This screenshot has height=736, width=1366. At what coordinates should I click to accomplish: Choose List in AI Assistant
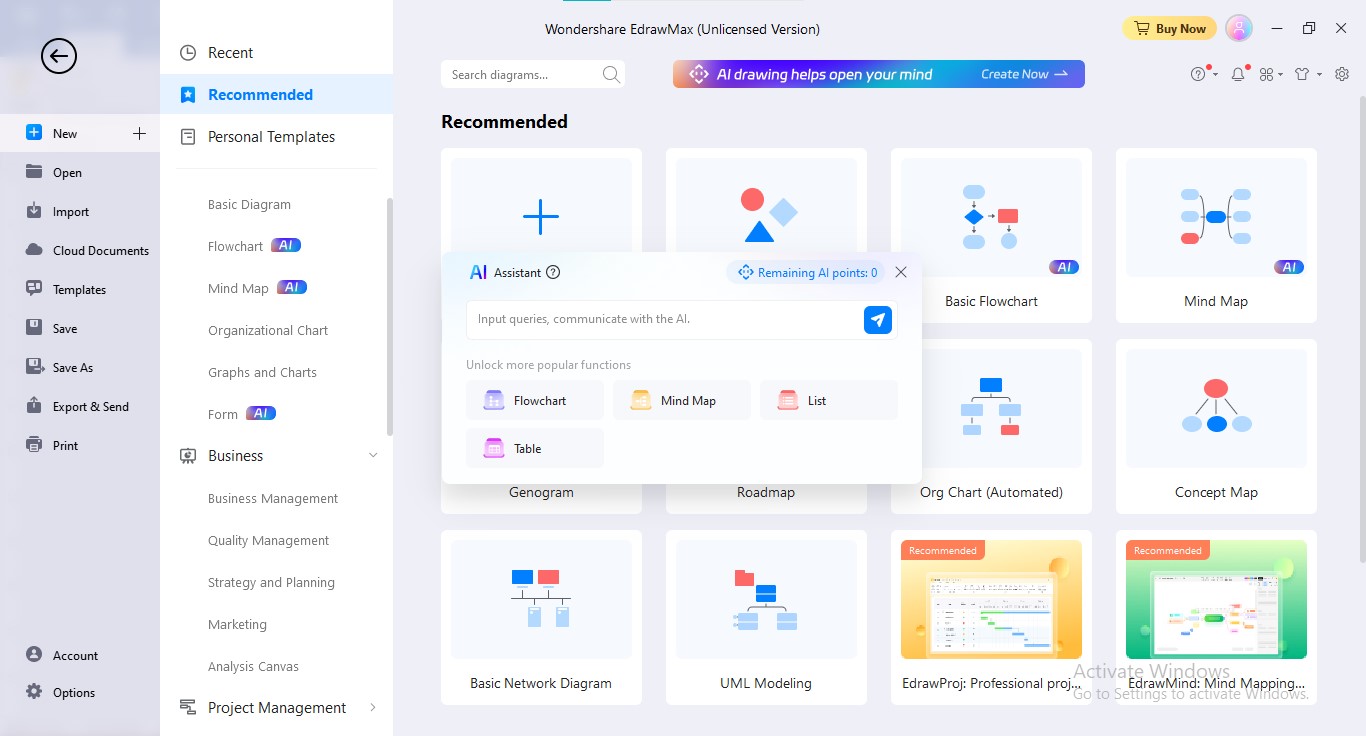[x=829, y=400]
